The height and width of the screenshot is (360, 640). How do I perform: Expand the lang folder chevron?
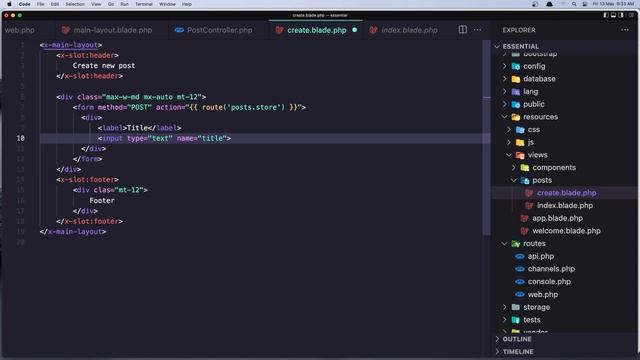point(504,91)
